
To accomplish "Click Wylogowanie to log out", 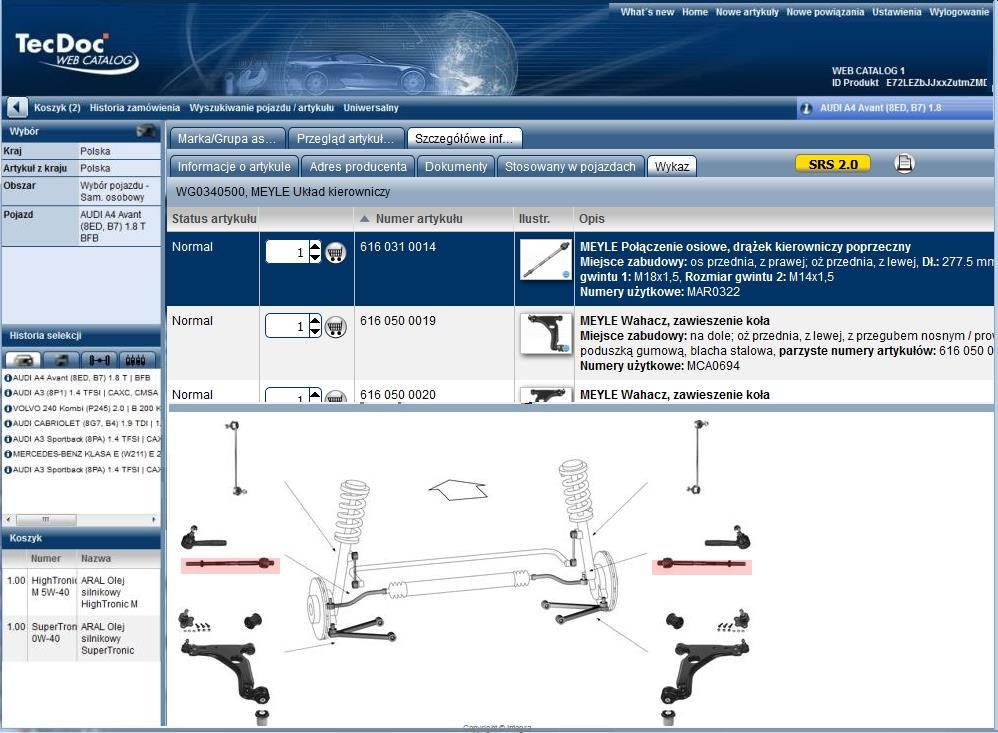I will (959, 12).
